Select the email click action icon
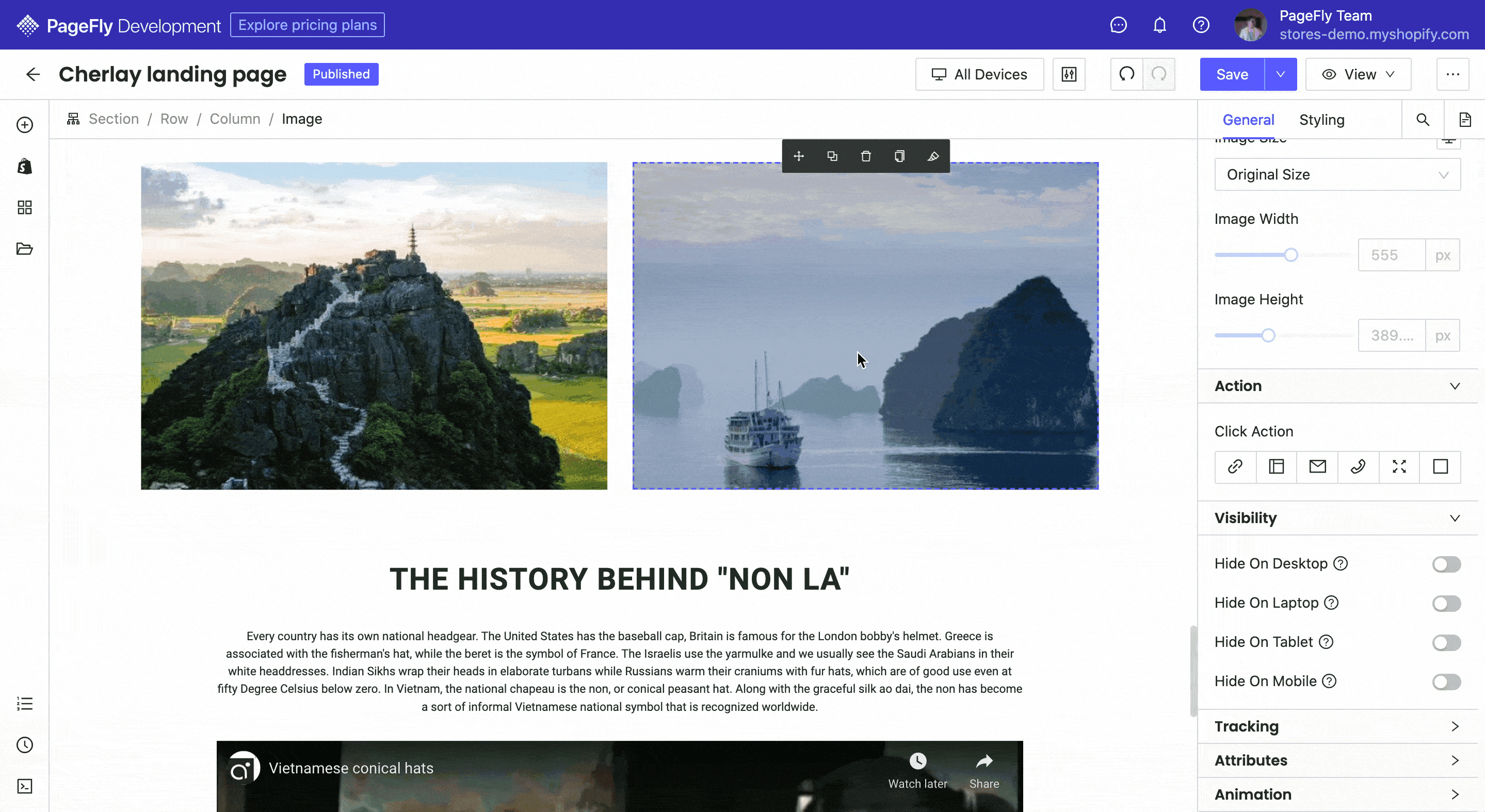 click(1317, 466)
